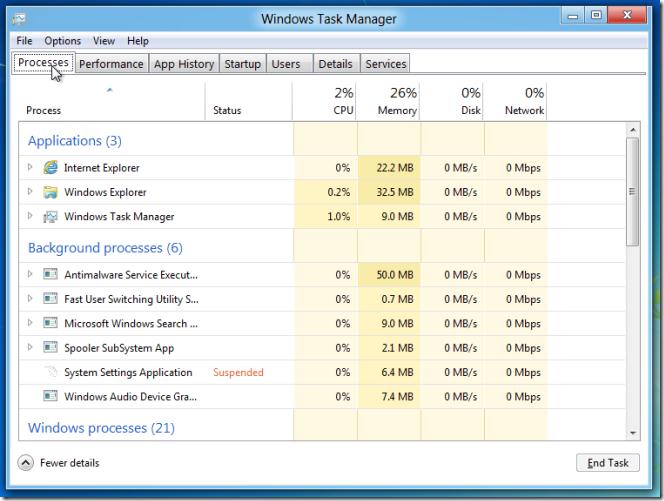Click the End Task button

(608, 463)
